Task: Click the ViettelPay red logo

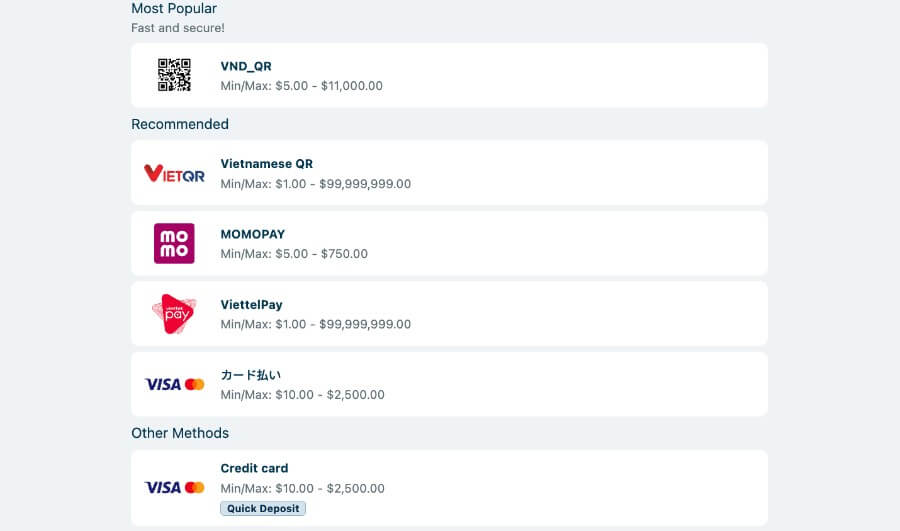Action: (x=174, y=314)
